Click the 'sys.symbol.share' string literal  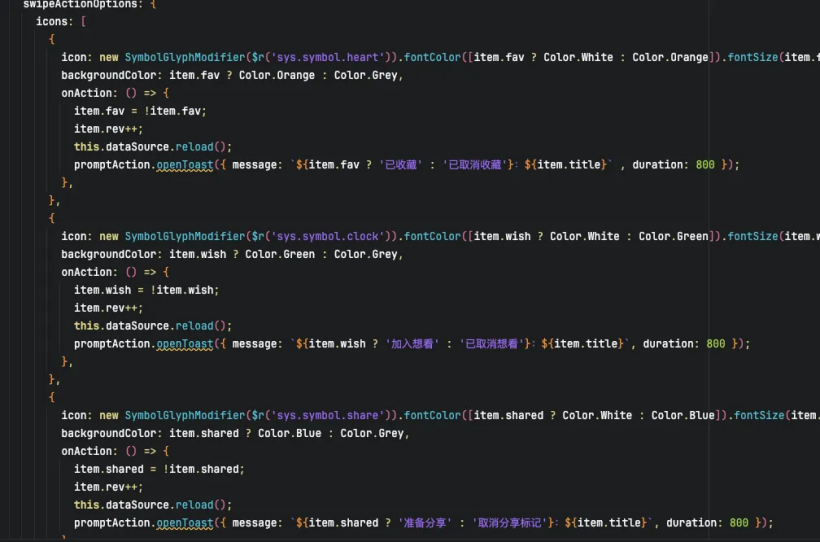pos(328,415)
